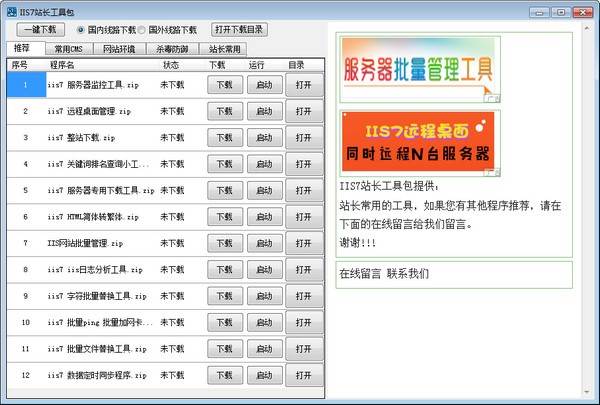The width and height of the screenshot is (600, 405).
Task: Open the IIS7远程桌面 orange banner
Action: 417,142
